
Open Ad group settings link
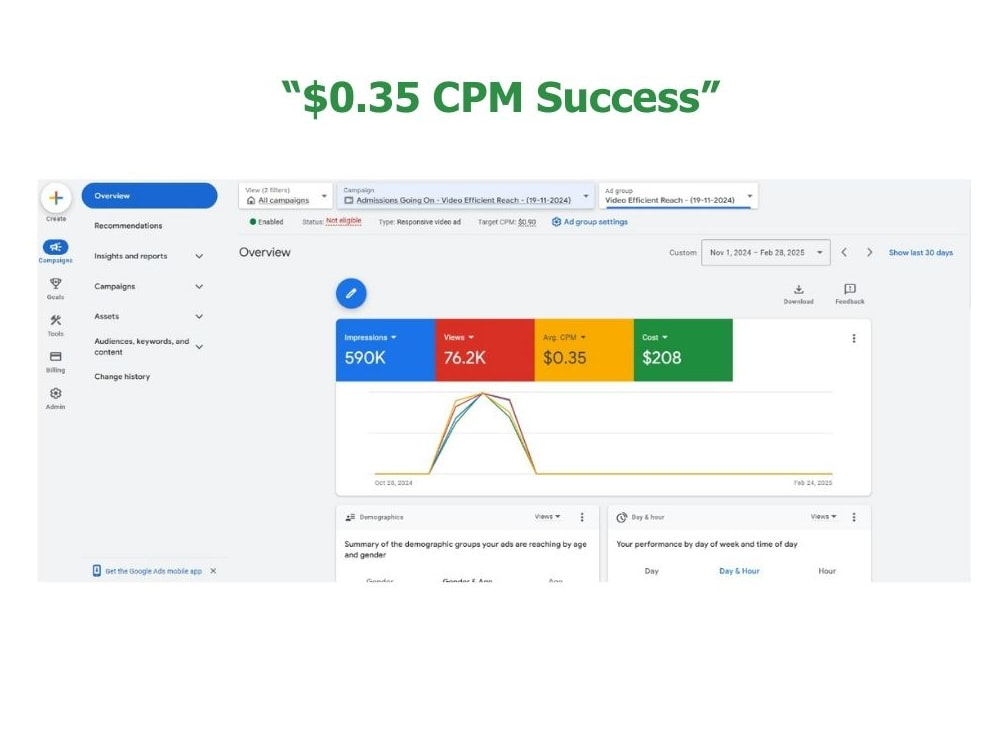coord(596,222)
